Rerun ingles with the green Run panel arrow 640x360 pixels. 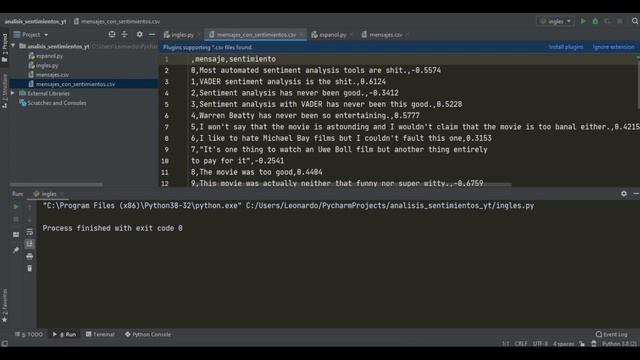coord(16,207)
